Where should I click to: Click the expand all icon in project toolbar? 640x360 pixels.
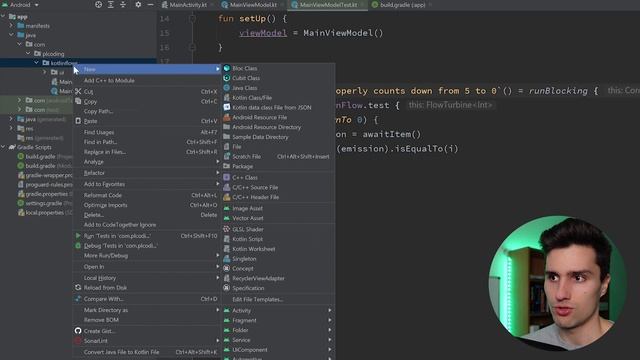pos(111,4)
